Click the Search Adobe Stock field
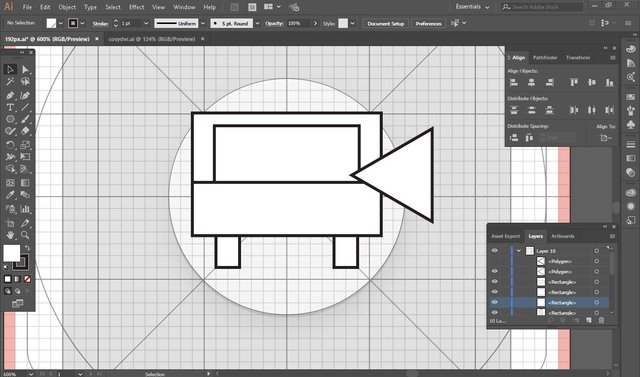Screen dimensions: 640x377 pyautogui.click(x=542, y=7)
